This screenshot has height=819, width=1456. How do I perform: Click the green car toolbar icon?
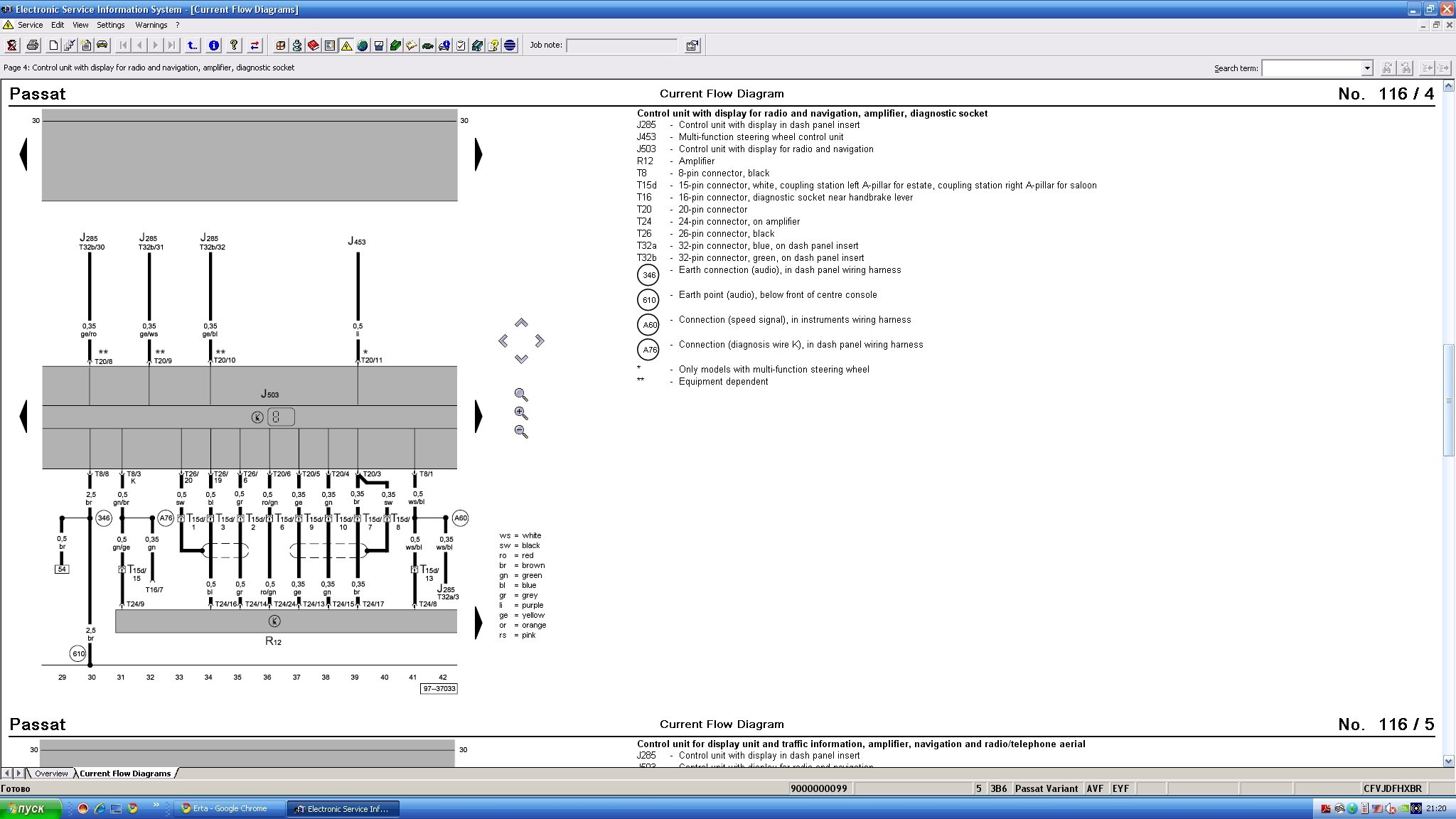(428, 45)
